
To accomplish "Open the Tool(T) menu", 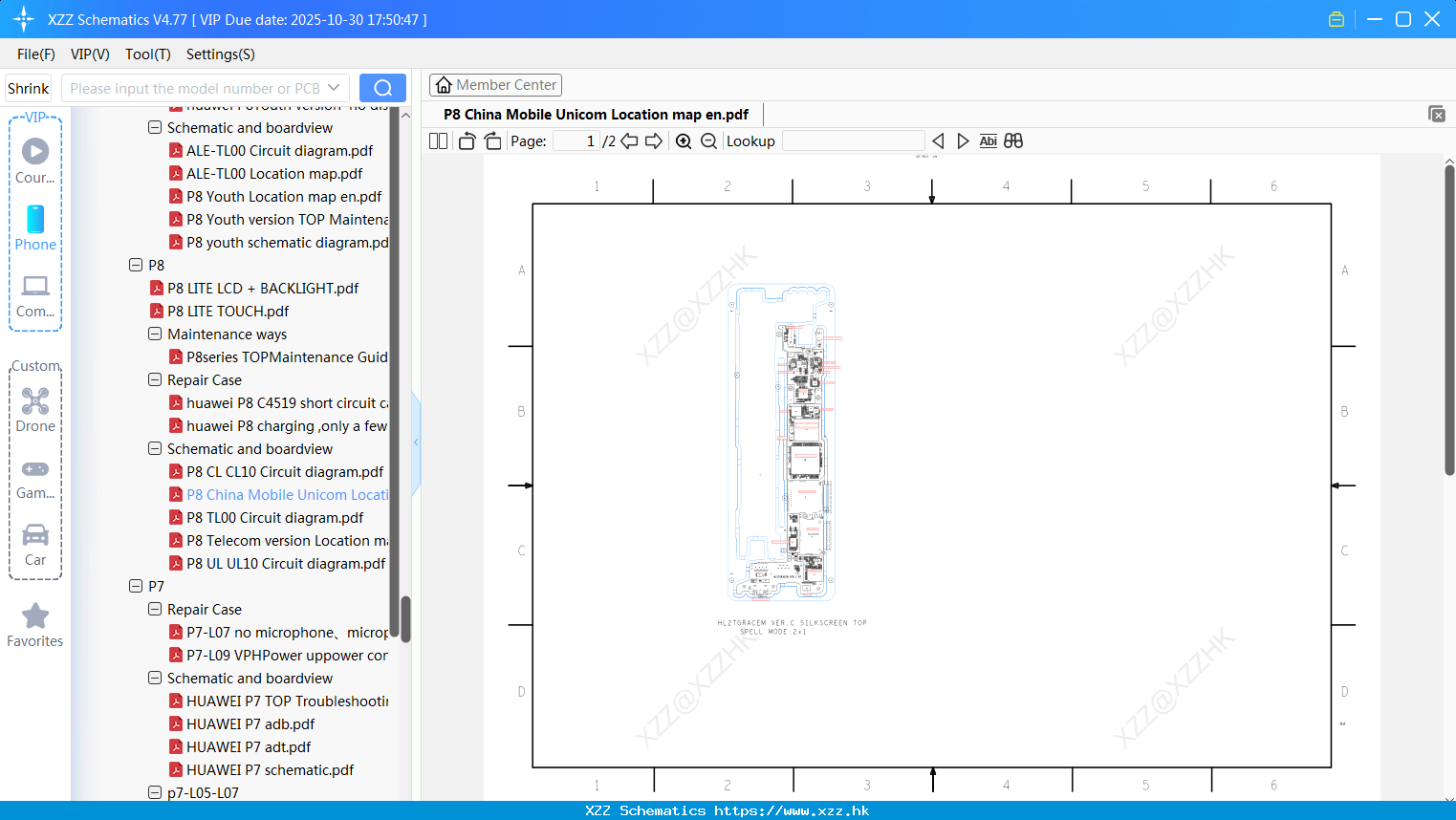I will coord(148,54).
